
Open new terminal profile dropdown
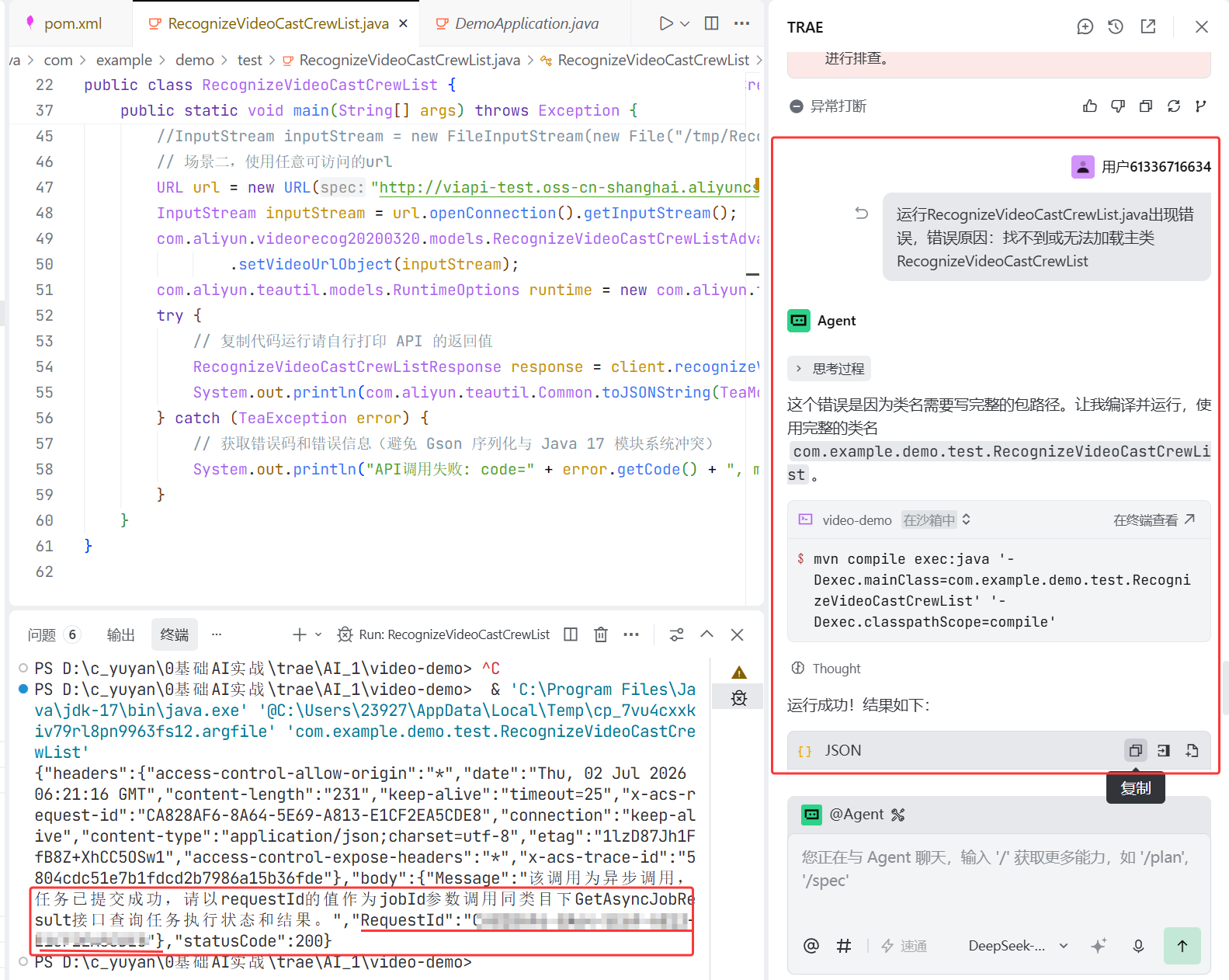[x=318, y=634]
